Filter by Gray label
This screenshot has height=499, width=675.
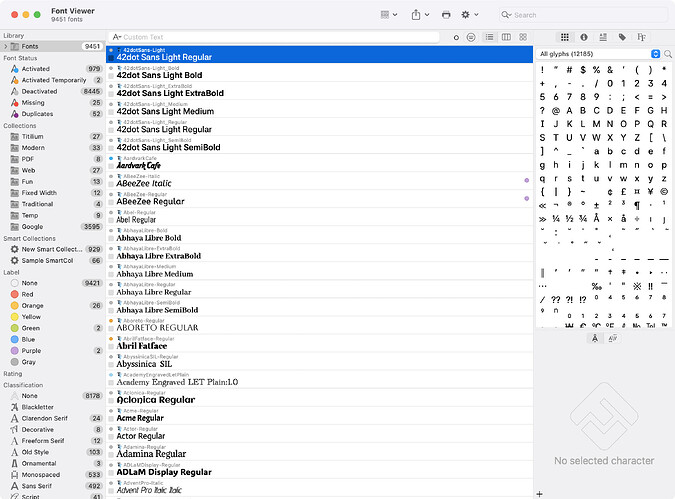[52, 362]
